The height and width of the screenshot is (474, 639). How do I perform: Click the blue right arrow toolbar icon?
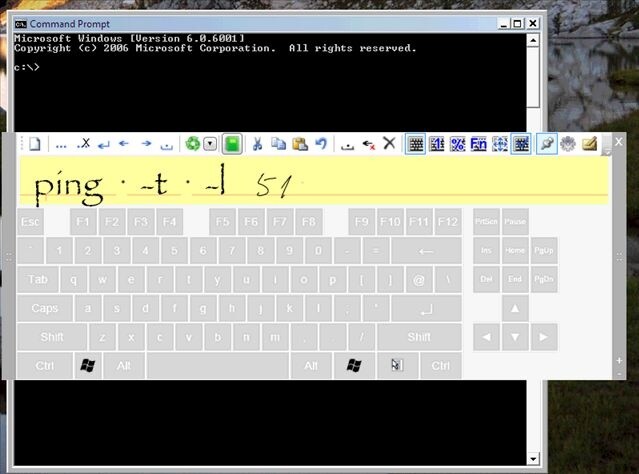tap(146, 143)
